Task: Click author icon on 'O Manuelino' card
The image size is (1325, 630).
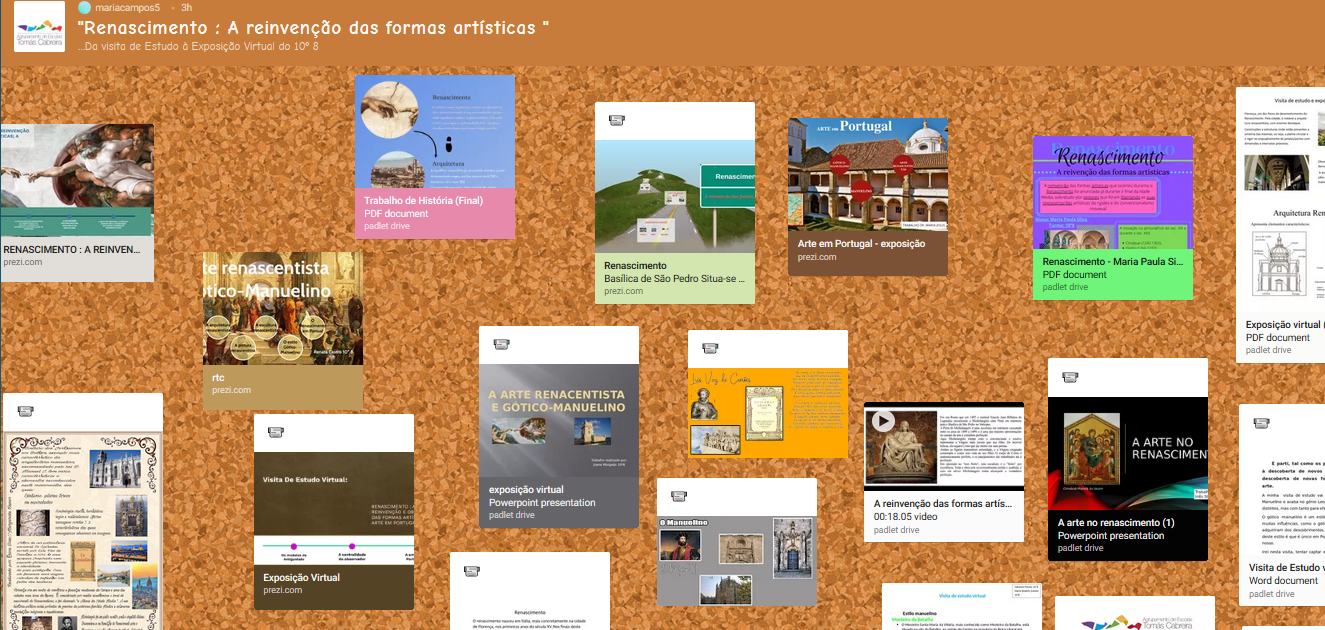Action: pos(679,496)
